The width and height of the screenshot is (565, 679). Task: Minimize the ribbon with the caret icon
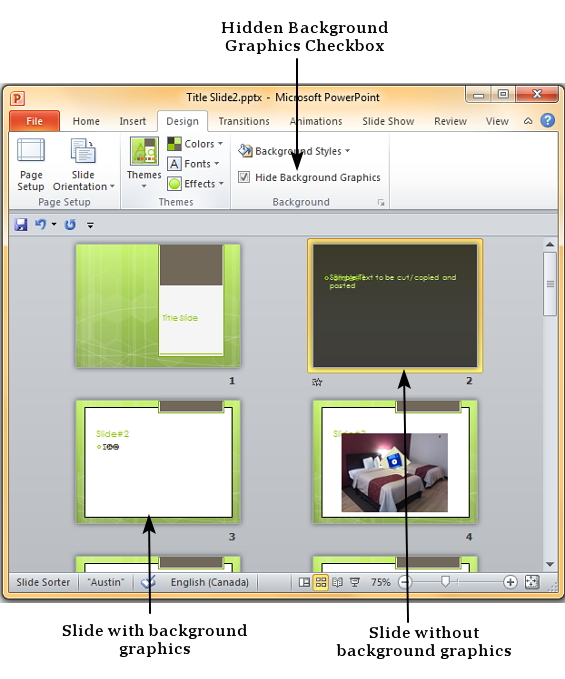528,121
